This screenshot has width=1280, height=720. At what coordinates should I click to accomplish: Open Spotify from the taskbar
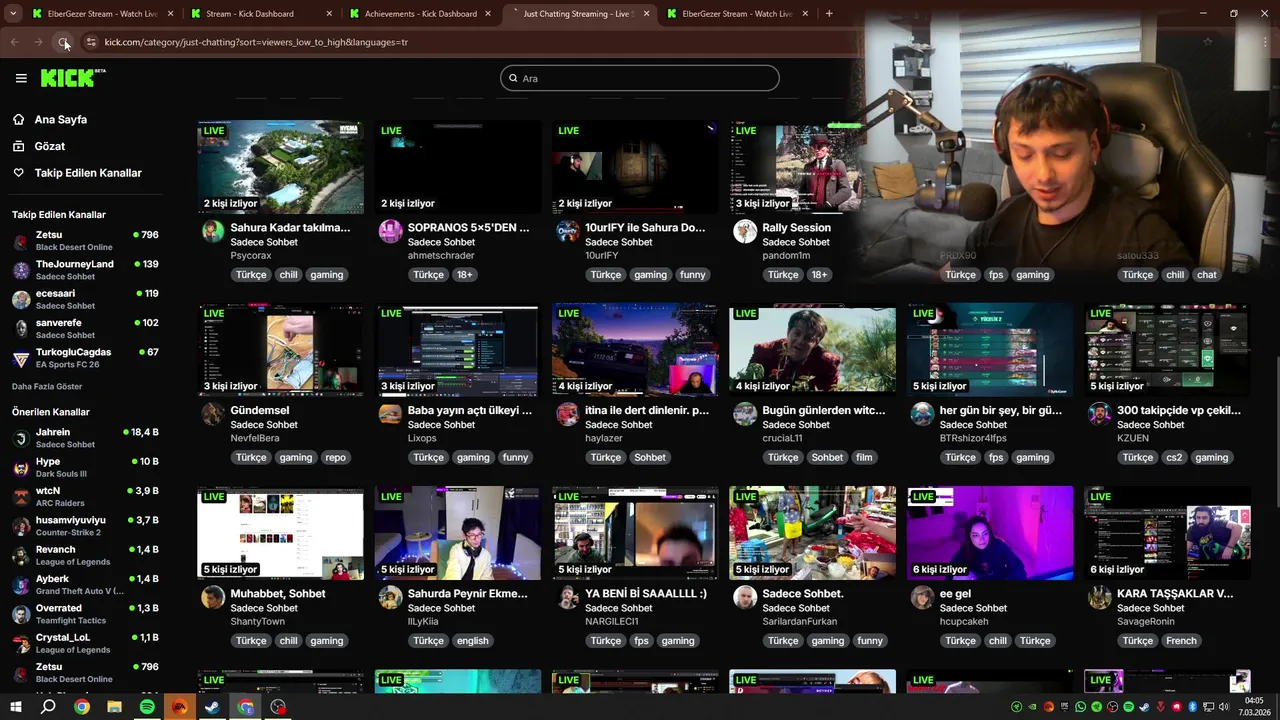tap(147, 707)
